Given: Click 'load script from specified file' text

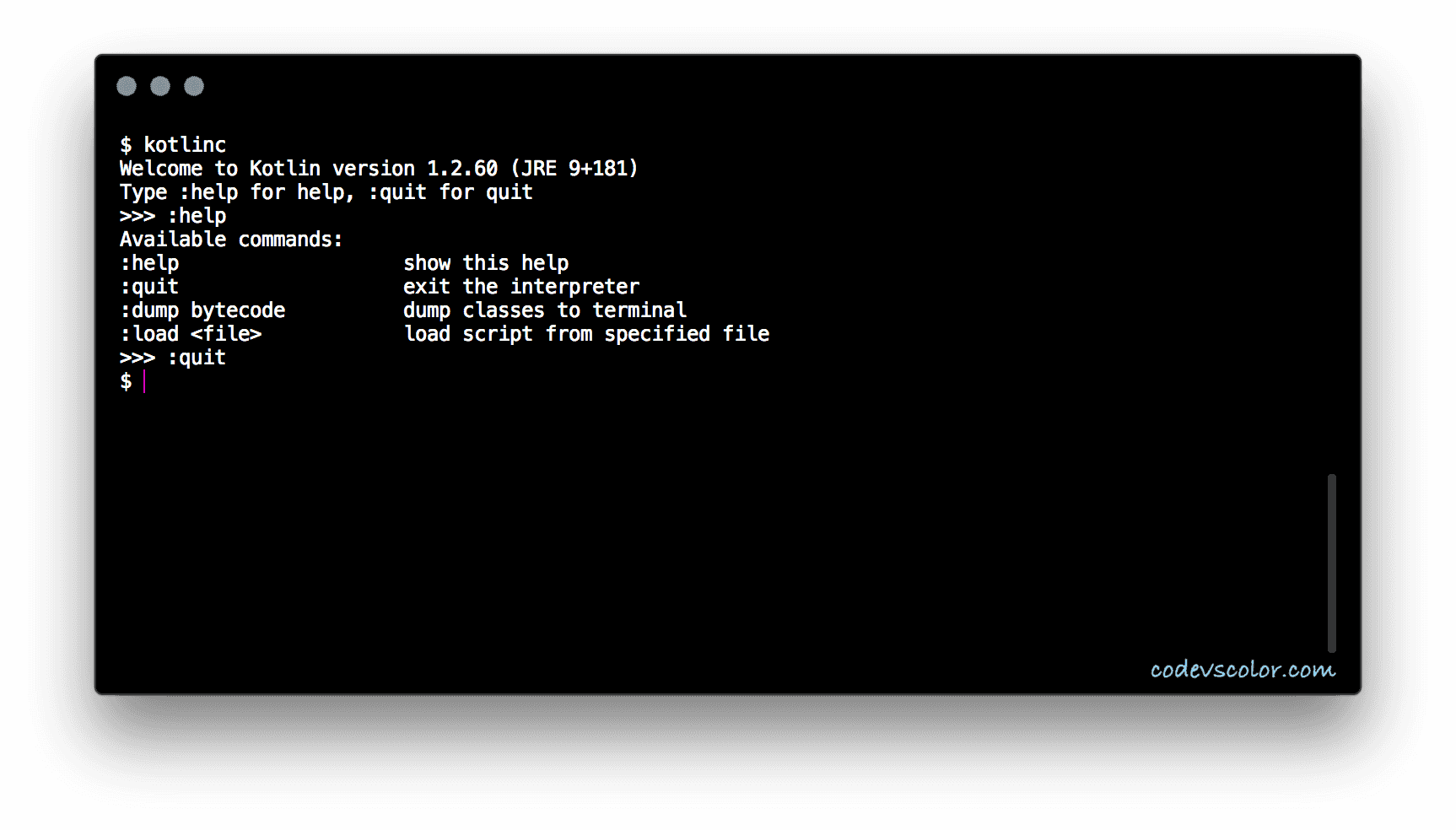Looking at the screenshot, I should [586, 334].
